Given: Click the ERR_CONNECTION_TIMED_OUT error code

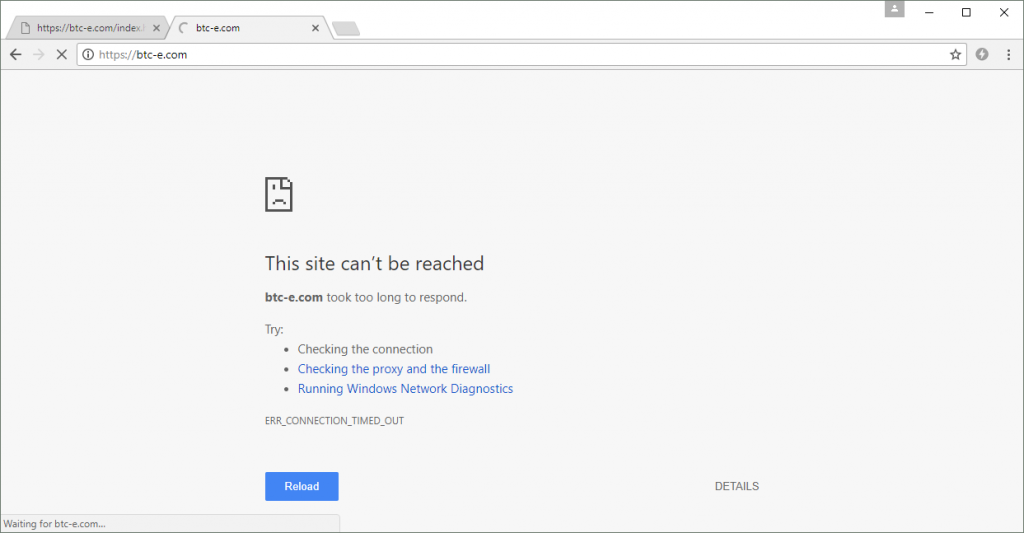Looking at the screenshot, I should tap(334, 421).
